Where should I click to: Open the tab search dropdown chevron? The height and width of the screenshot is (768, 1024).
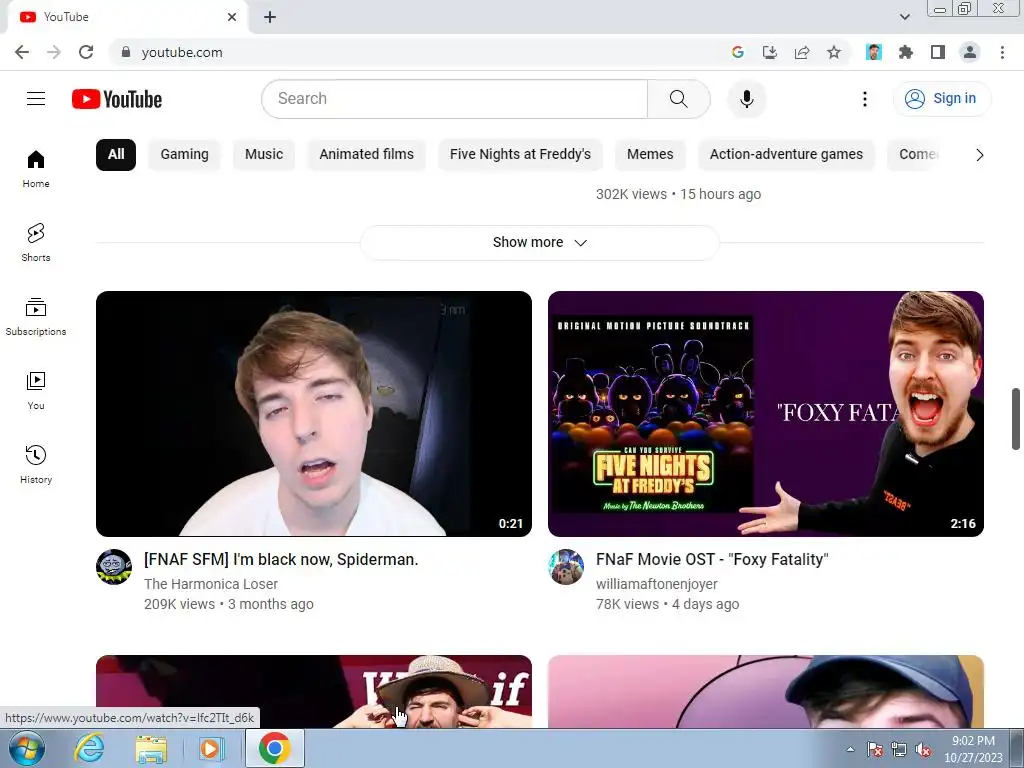(x=904, y=17)
